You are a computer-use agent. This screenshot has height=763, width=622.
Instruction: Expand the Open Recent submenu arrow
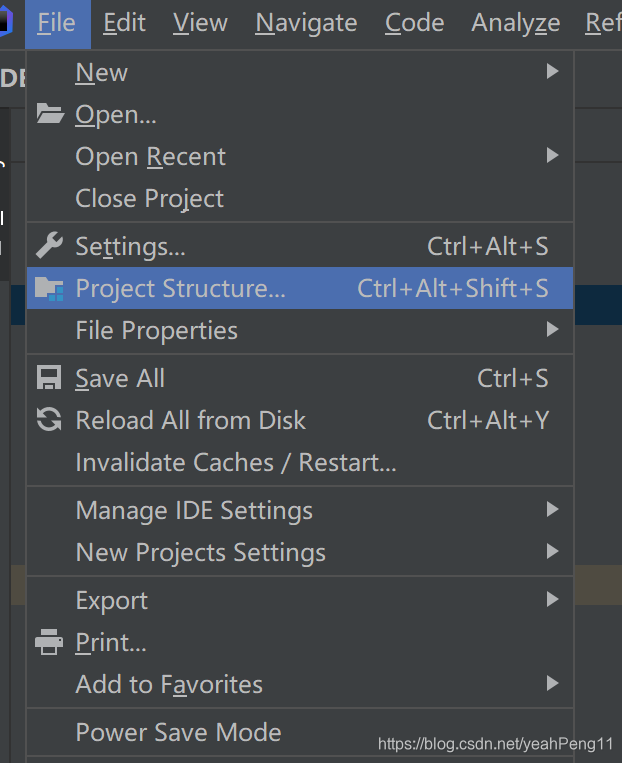pos(552,156)
